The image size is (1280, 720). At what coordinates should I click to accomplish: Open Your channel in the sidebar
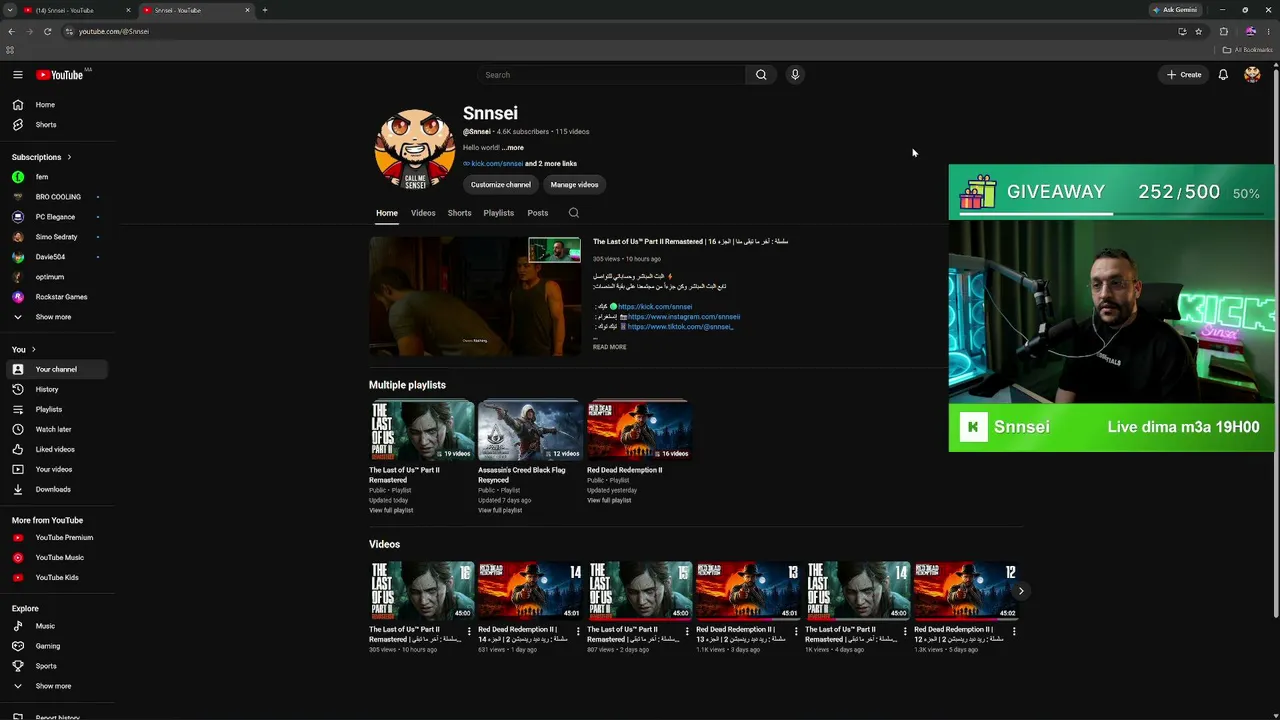tap(58, 369)
